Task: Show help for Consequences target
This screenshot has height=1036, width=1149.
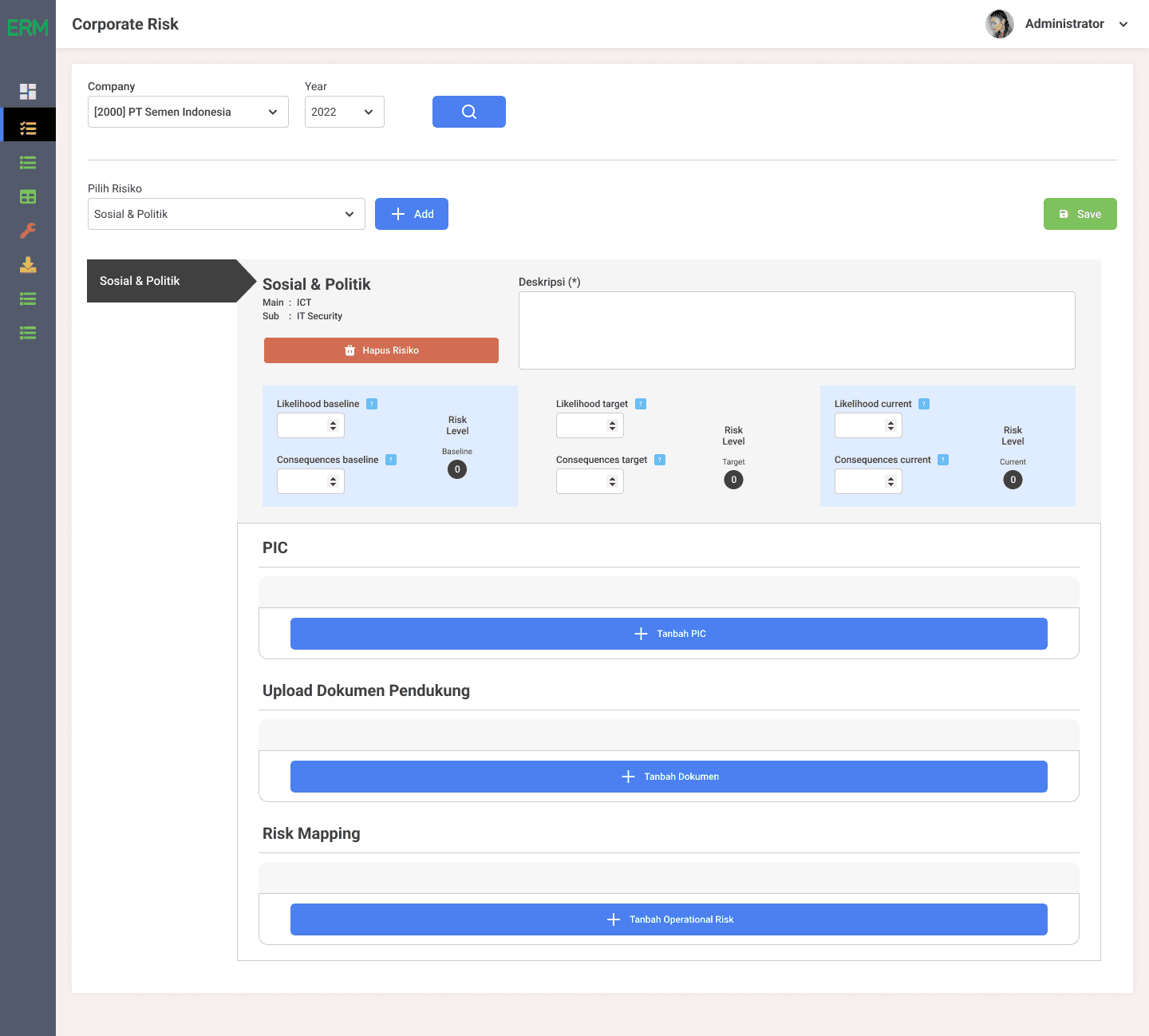Action: pos(660,460)
